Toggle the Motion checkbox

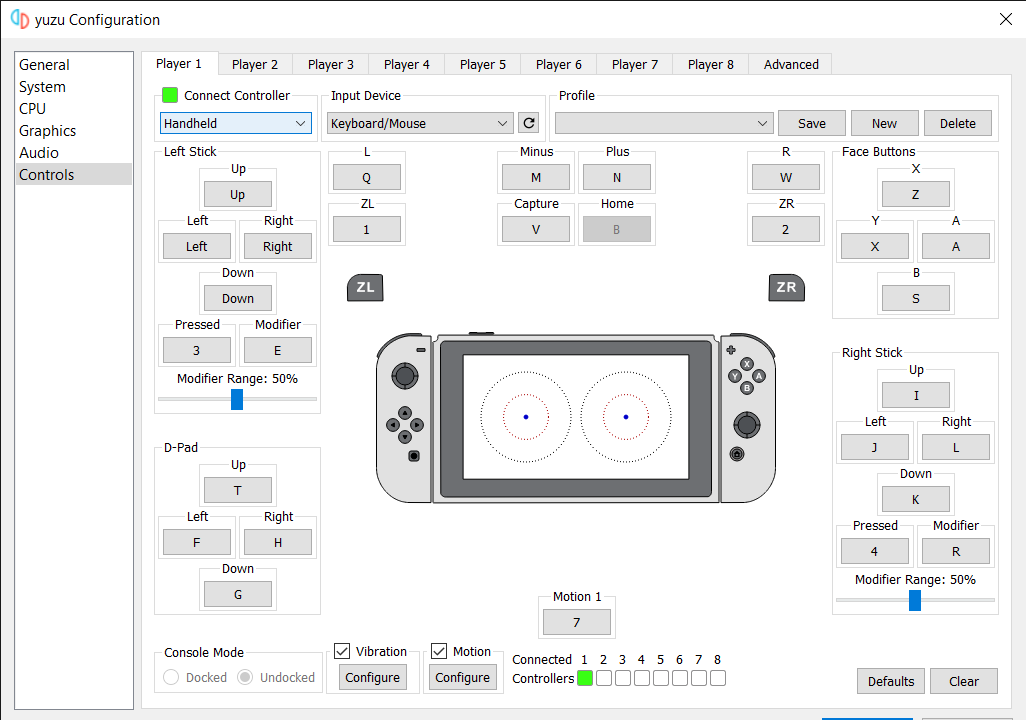[439, 651]
